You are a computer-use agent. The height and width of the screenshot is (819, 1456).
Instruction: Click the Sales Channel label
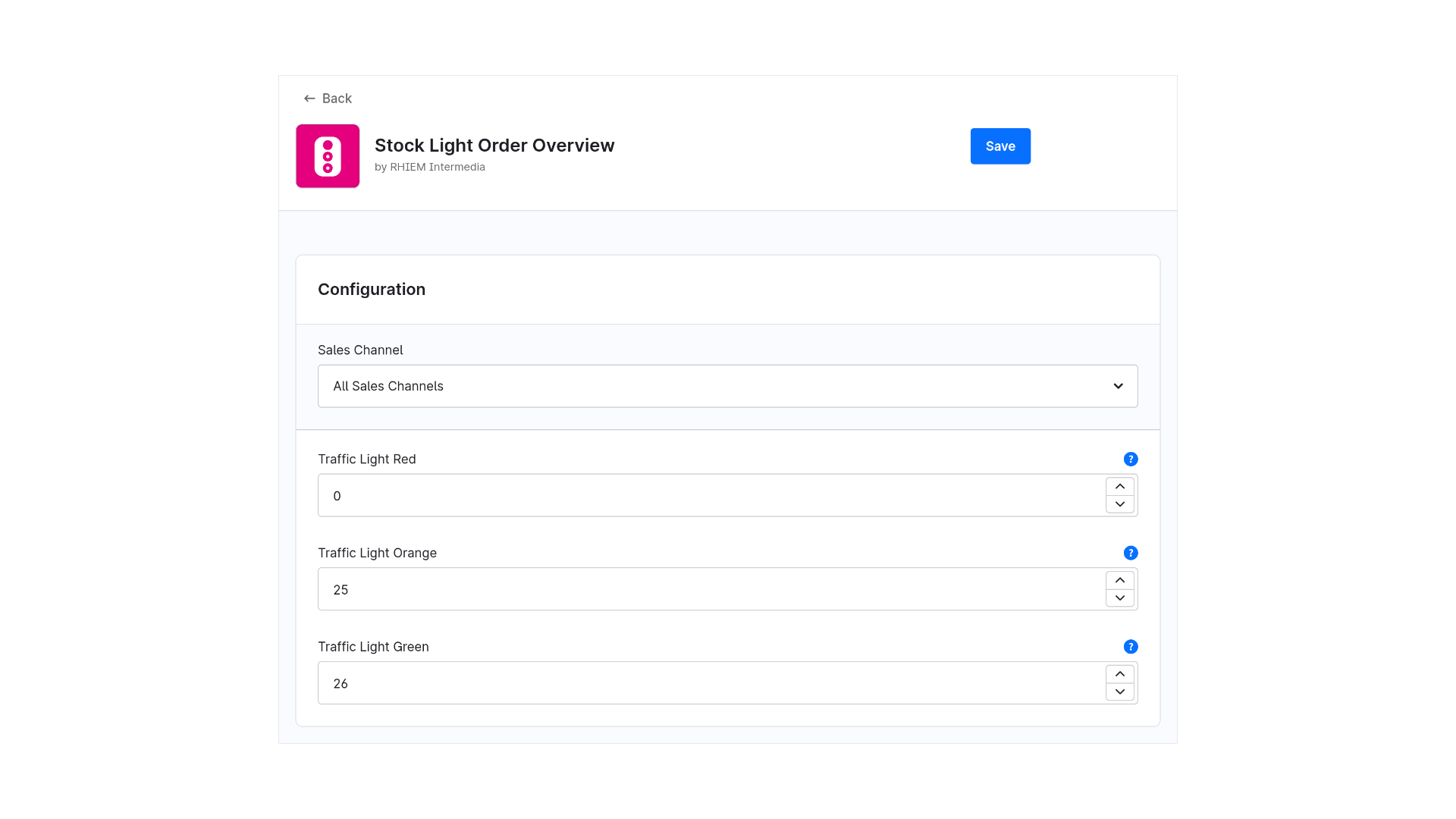pyautogui.click(x=360, y=350)
